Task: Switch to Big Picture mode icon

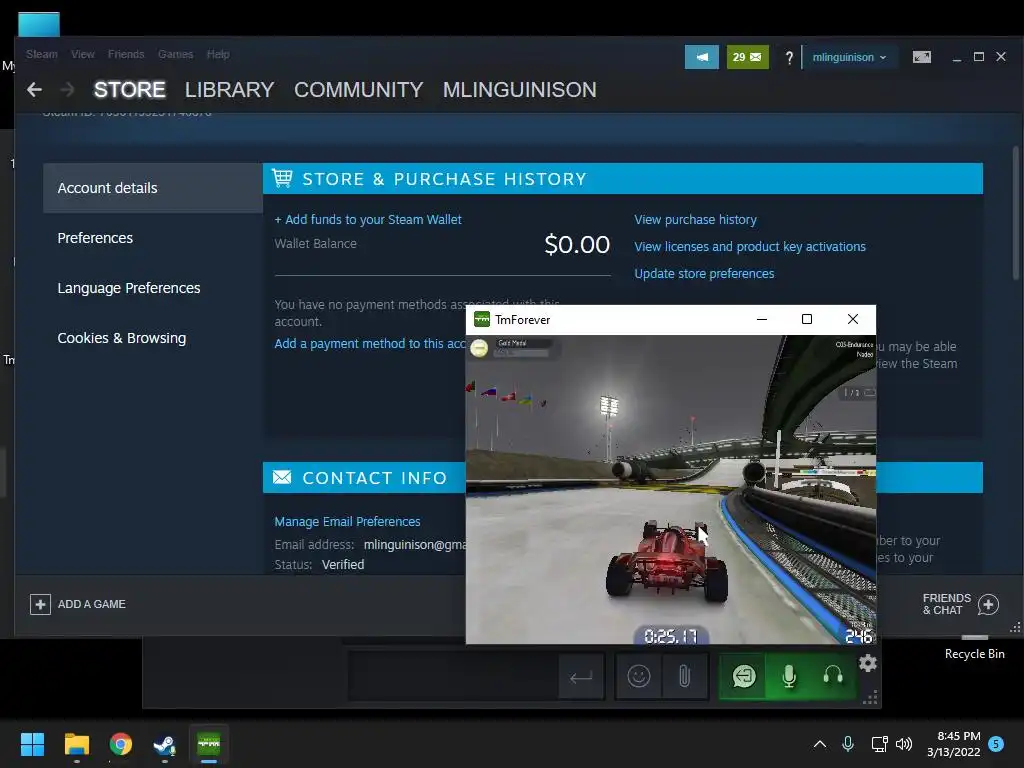Action: (x=921, y=57)
